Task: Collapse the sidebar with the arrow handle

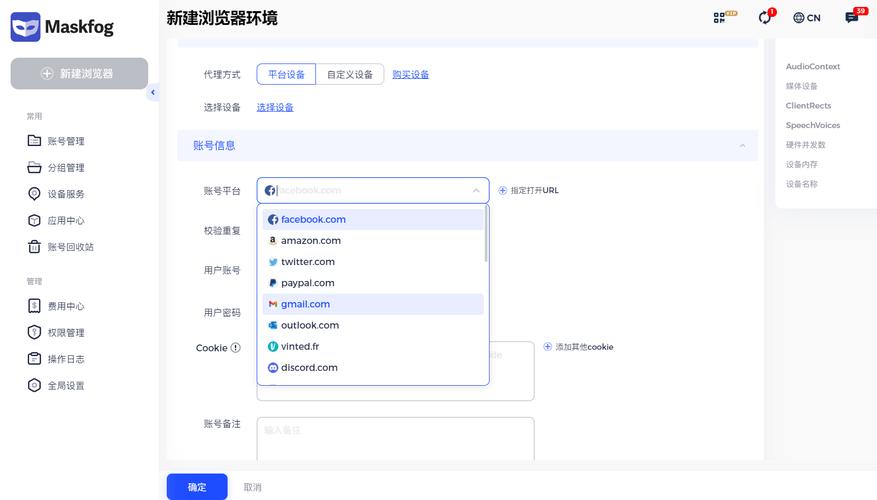Action: (153, 92)
